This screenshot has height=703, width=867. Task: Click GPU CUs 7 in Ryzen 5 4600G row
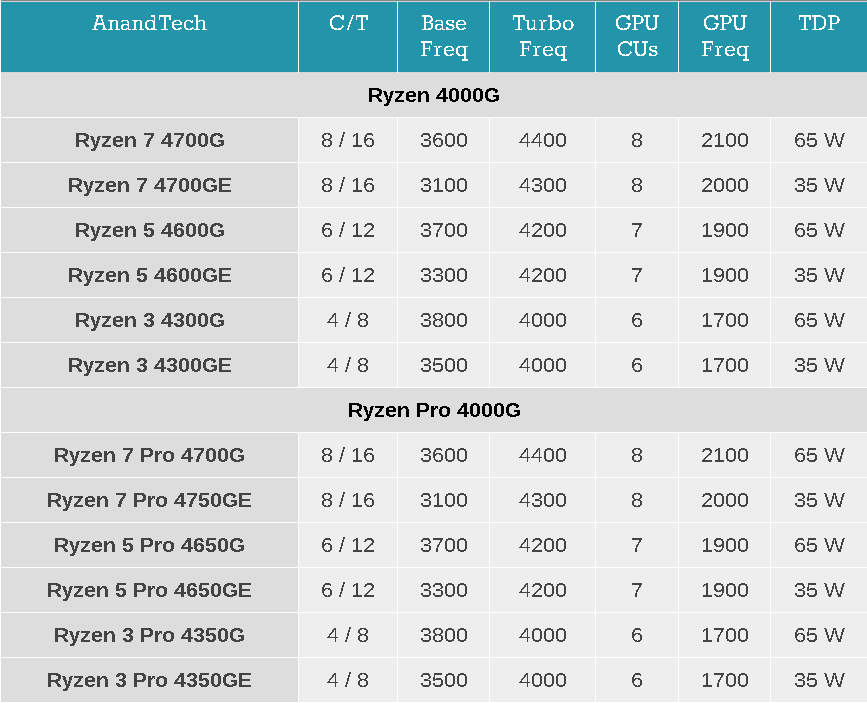pos(637,230)
